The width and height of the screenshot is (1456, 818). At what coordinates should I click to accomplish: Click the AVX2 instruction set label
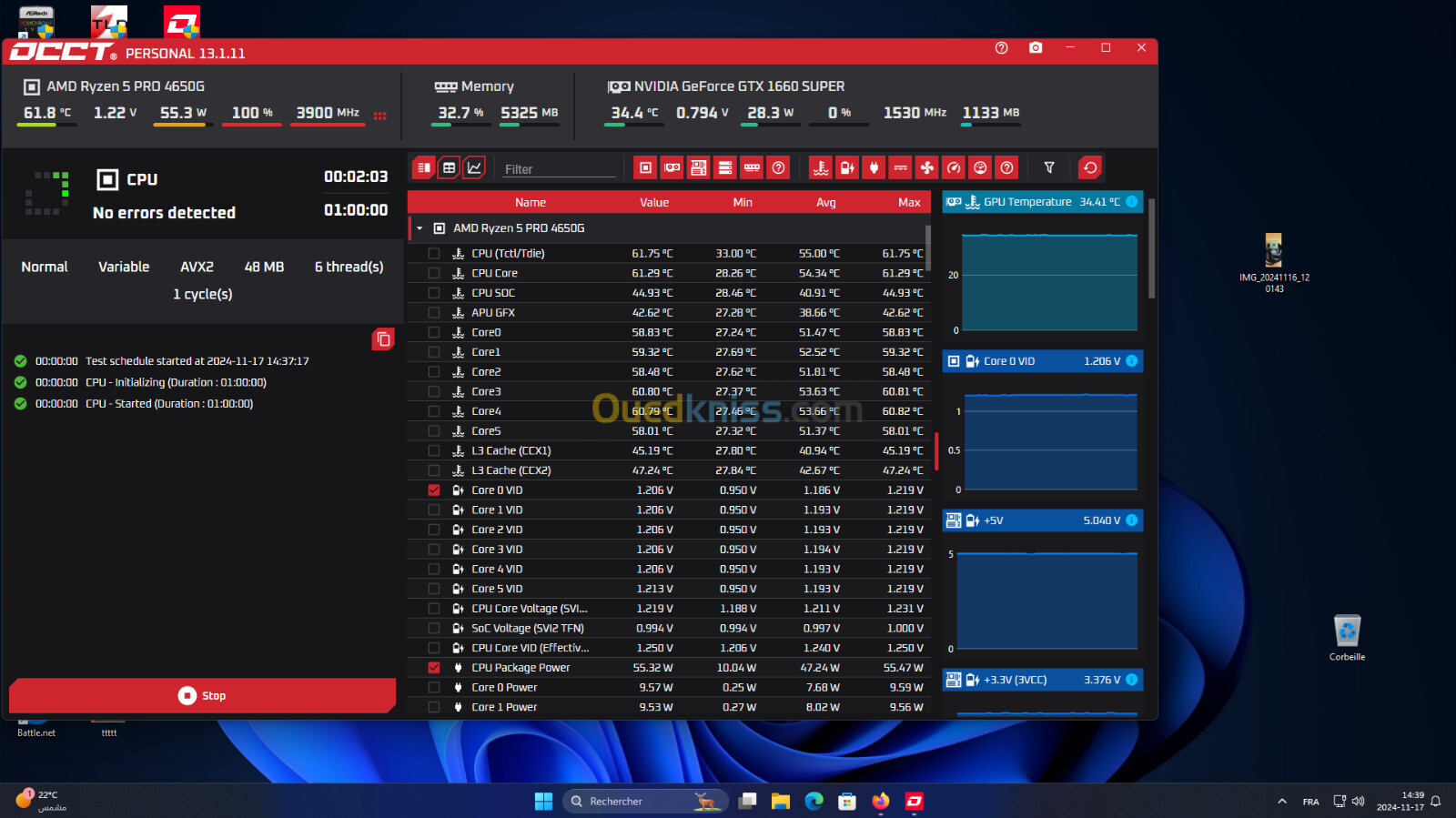click(x=197, y=267)
